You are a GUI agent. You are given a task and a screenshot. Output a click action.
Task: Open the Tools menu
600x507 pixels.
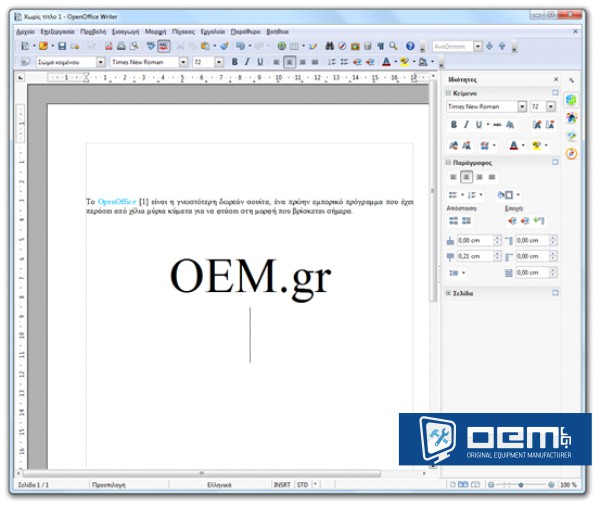tap(213, 32)
